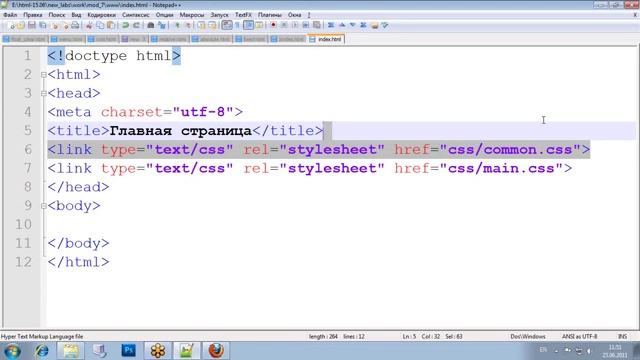Screen dimensions: 640x360
Task: Open Find with the binoculars icon
Action: pos(151,25)
